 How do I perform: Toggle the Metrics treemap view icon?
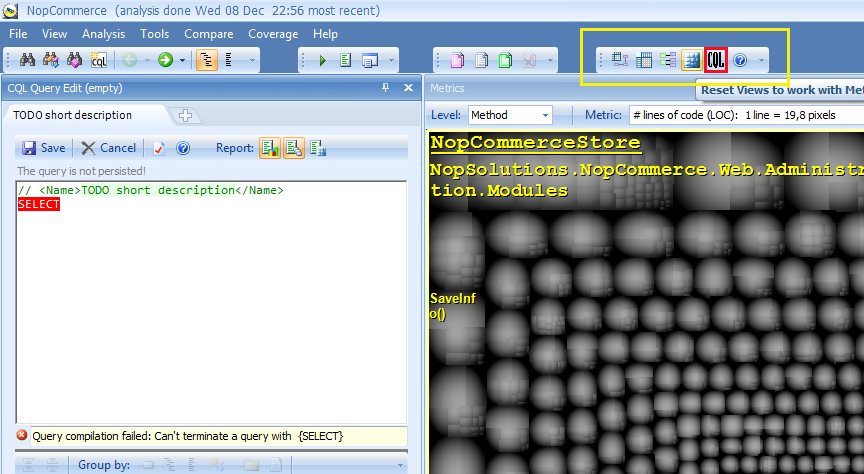click(x=692, y=60)
